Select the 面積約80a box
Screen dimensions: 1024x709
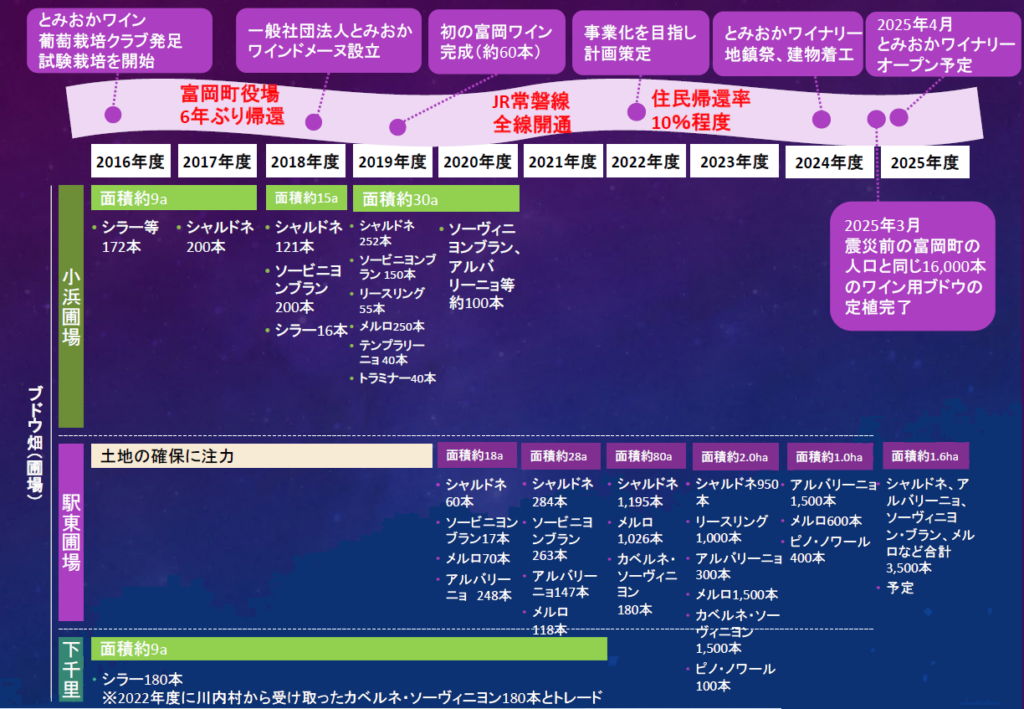(646, 456)
